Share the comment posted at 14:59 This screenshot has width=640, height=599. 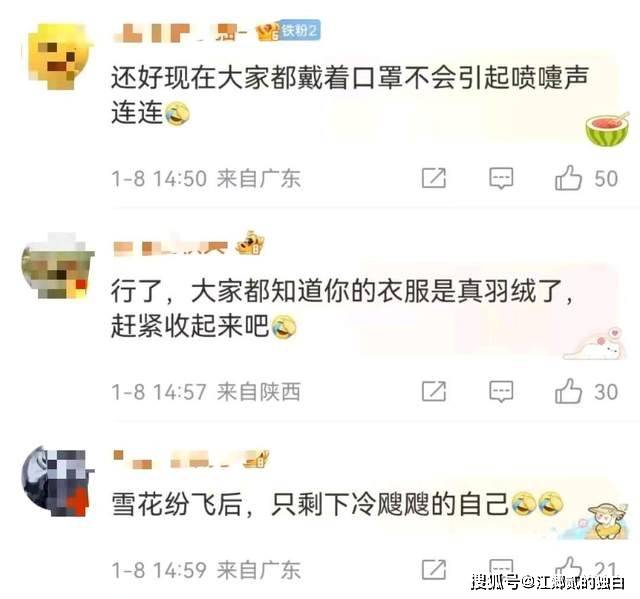point(433,569)
